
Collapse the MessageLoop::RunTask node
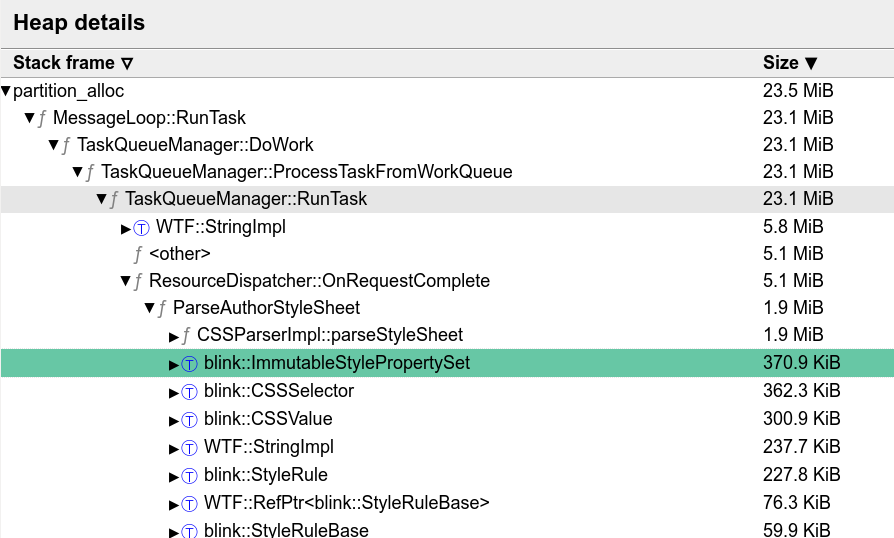[x=30, y=118]
